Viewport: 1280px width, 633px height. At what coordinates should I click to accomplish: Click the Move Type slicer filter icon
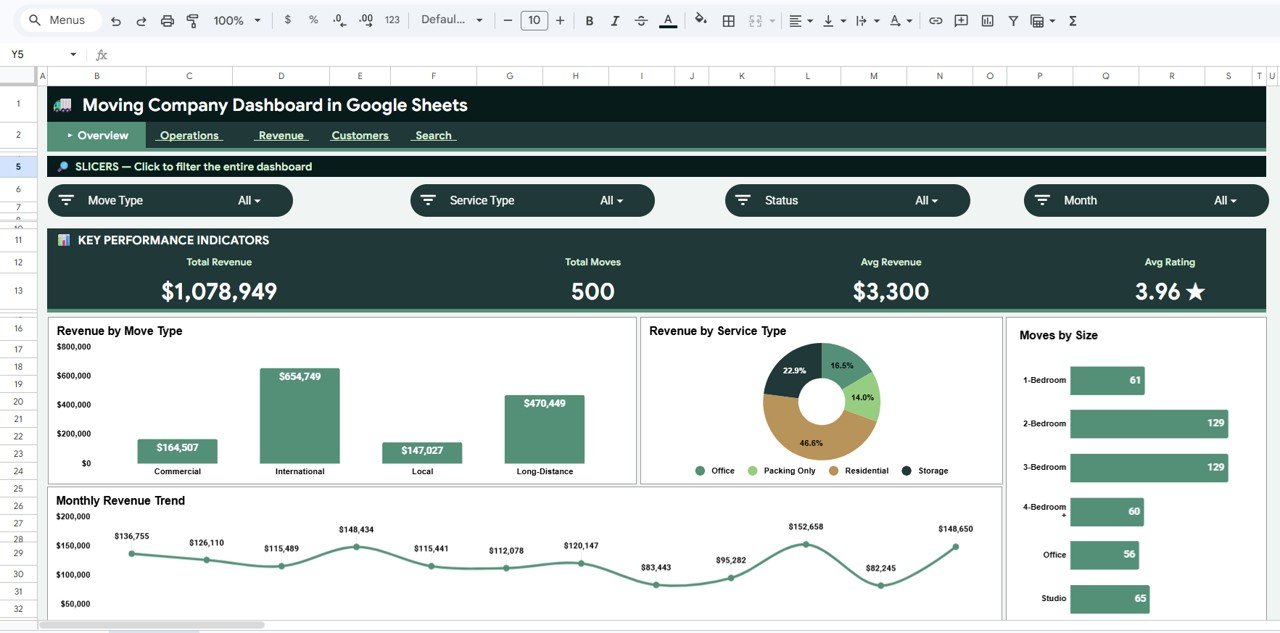(x=67, y=200)
